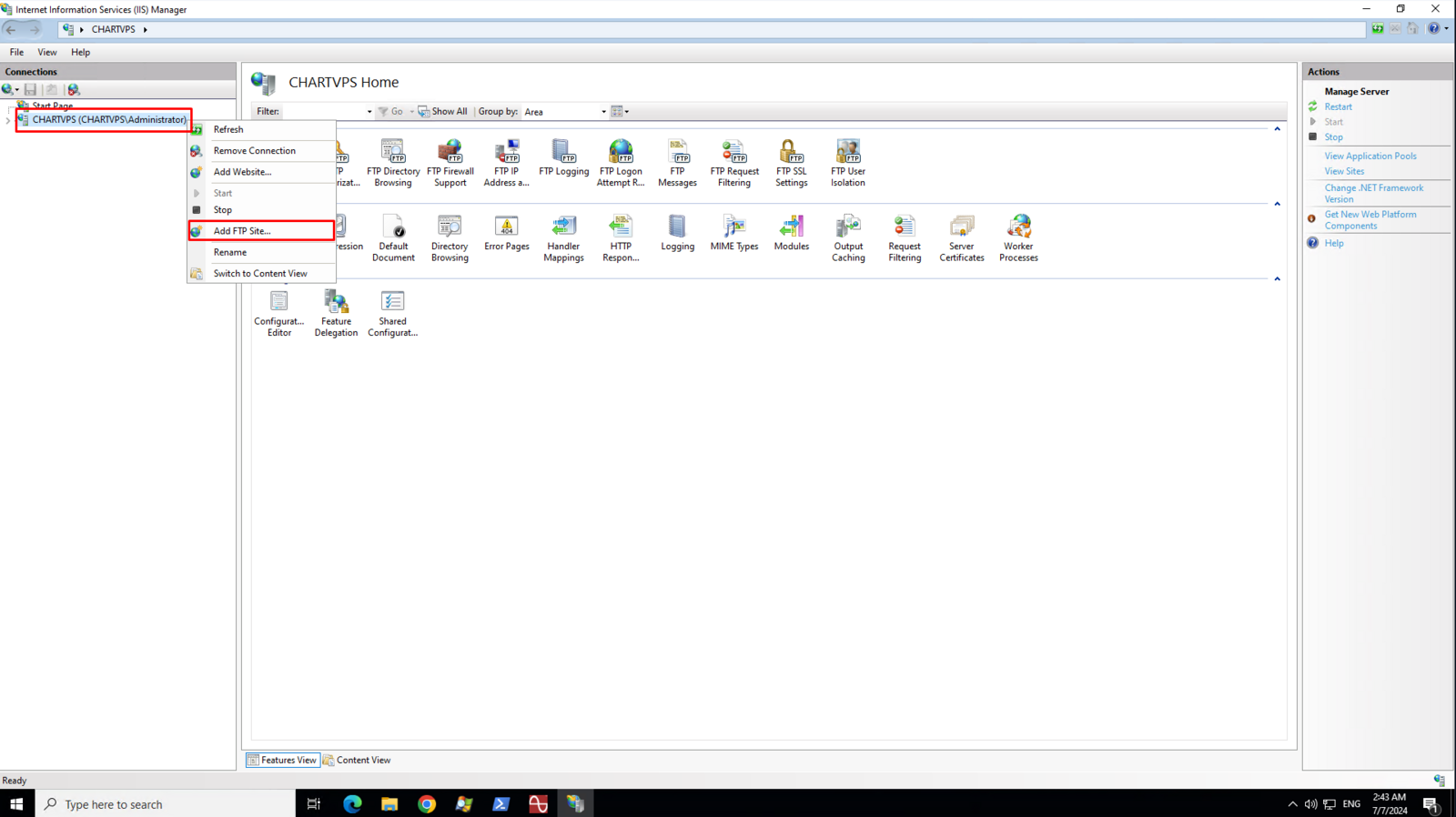1456x817 pixels.
Task: Open the MIME Types feature
Action: tap(733, 234)
